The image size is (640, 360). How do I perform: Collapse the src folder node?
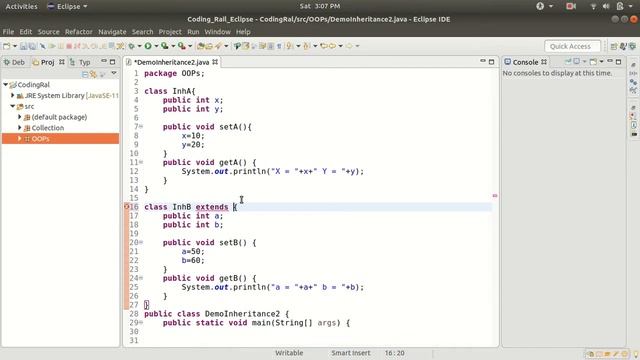12,106
